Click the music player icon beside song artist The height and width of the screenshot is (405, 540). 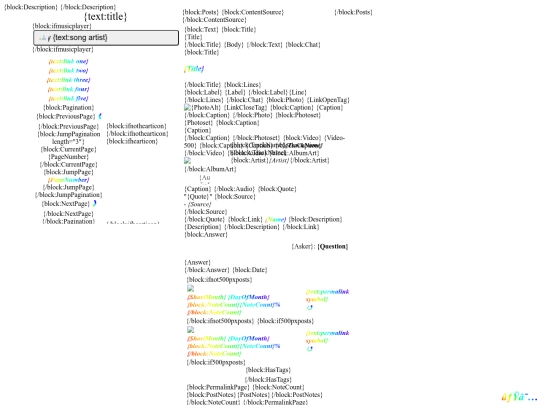click(45, 38)
